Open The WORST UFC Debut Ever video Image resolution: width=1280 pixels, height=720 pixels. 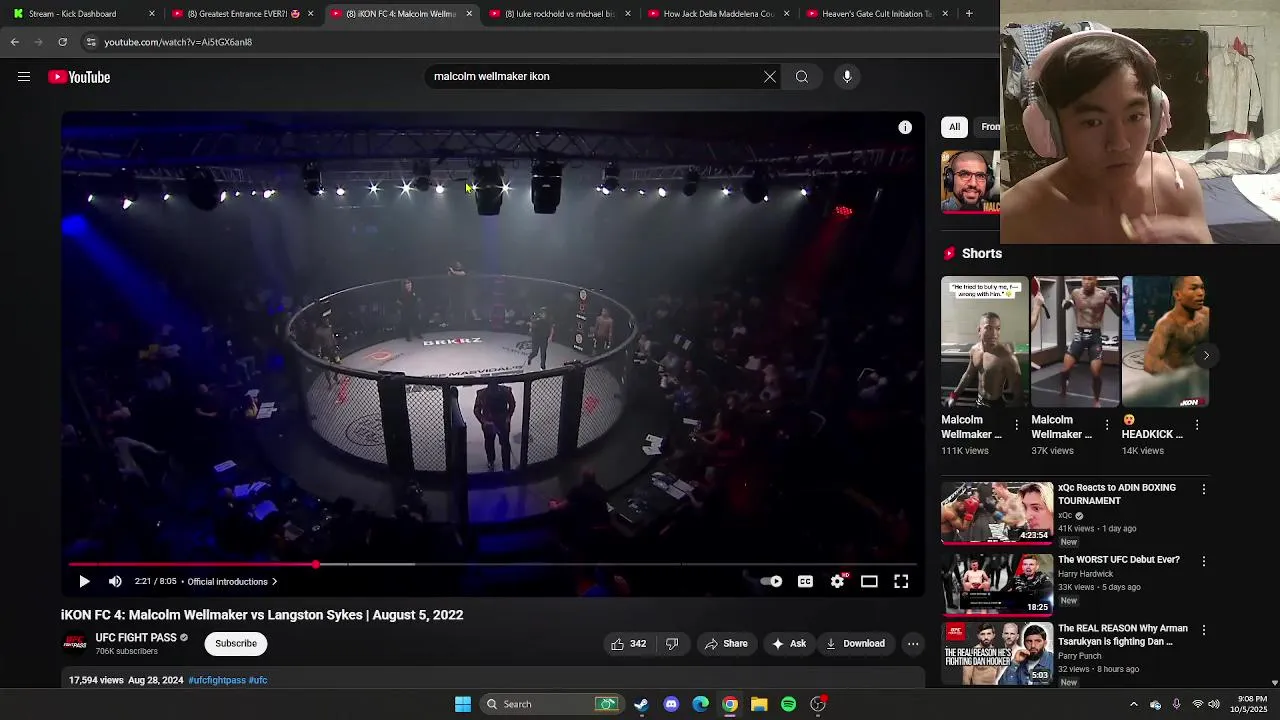coord(997,584)
